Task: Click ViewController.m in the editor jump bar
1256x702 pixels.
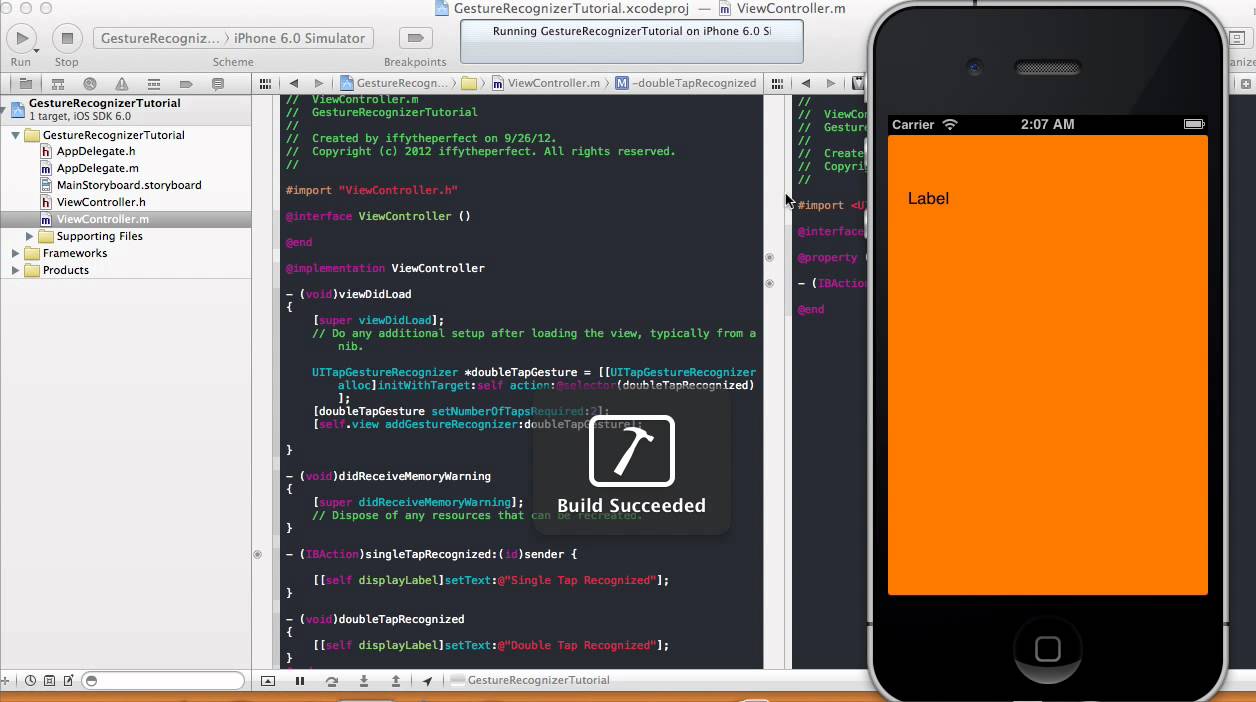Action: point(545,83)
